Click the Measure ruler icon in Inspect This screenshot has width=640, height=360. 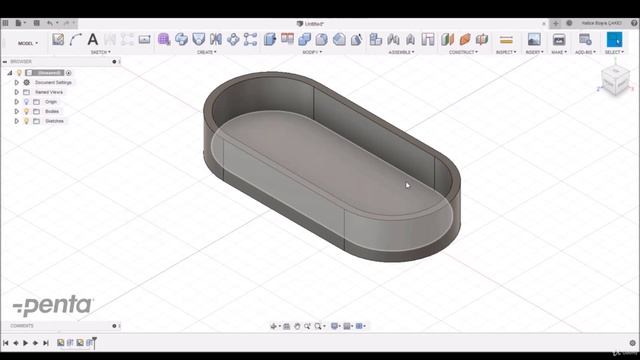(506, 40)
